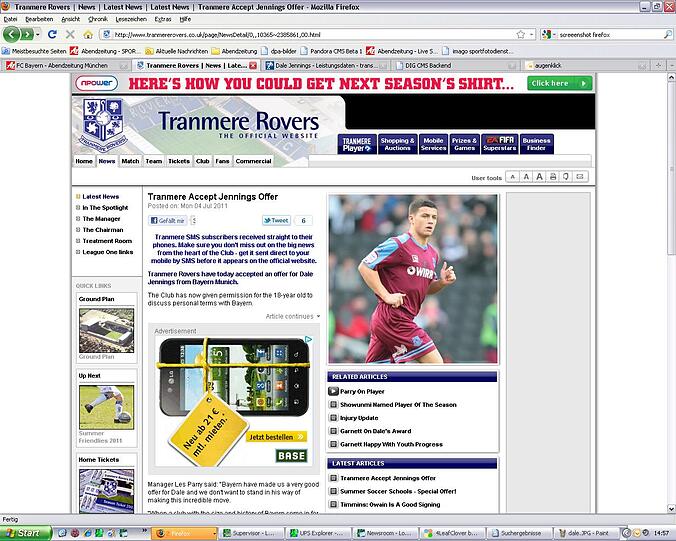Image resolution: width=676 pixels, height=541 pixels.
Task: Click Firefox forward arrow button
Action: click(x=27, y=34)
